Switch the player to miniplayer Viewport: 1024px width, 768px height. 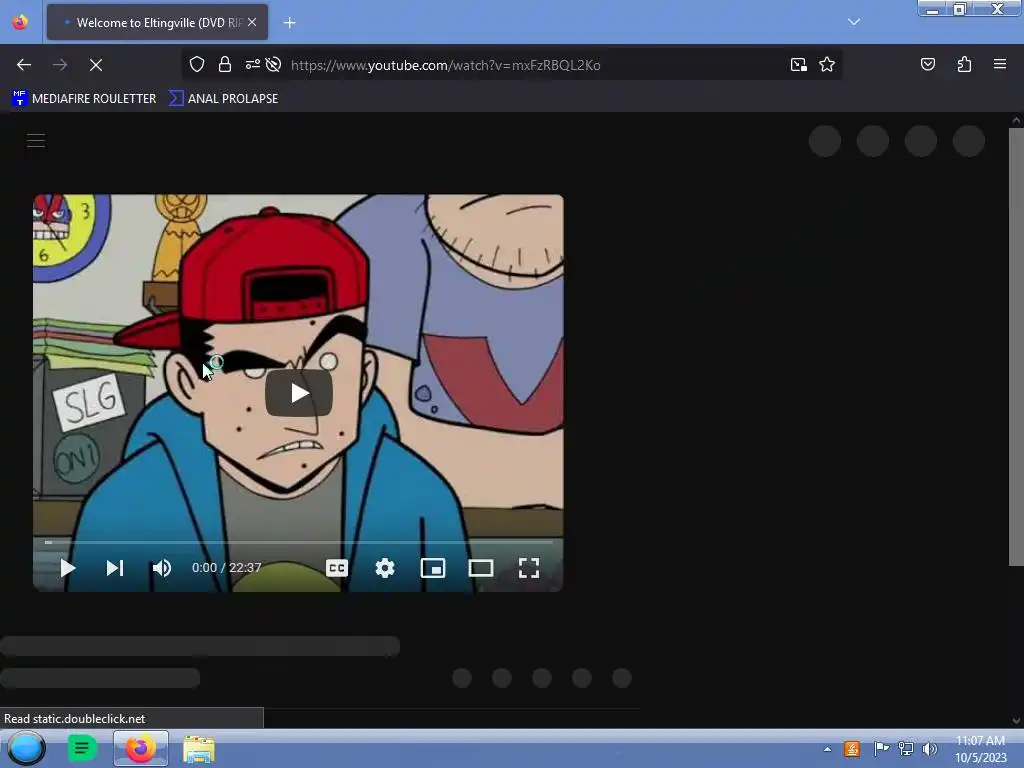click(433, 568)
